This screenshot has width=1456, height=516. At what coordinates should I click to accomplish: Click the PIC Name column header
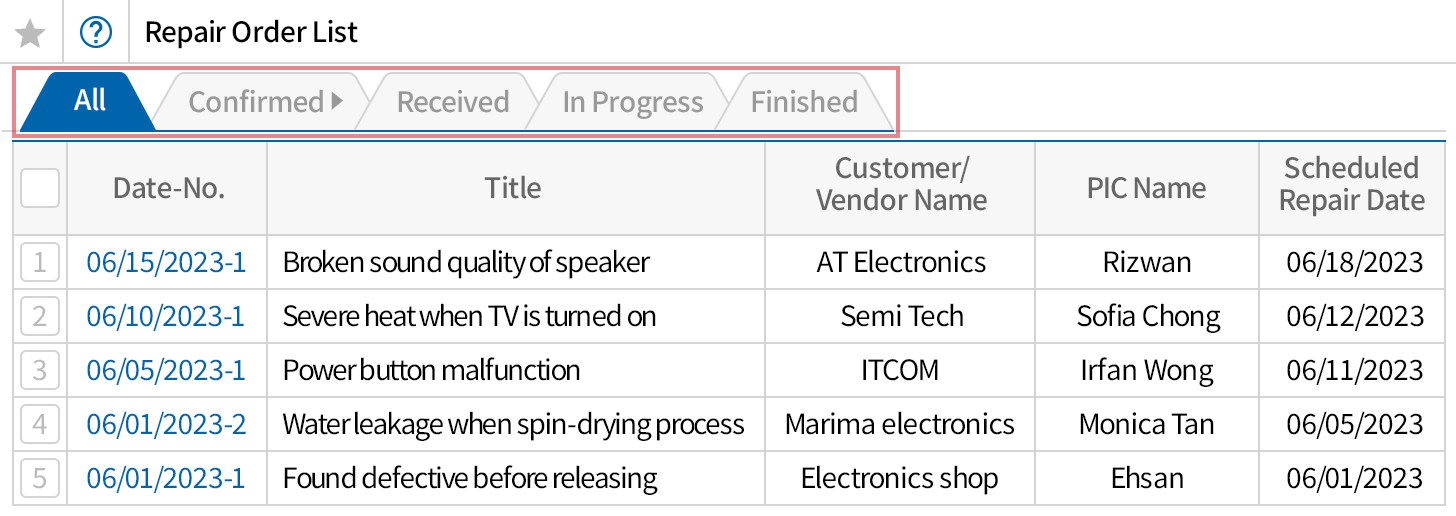click(x=1146, y=188)
